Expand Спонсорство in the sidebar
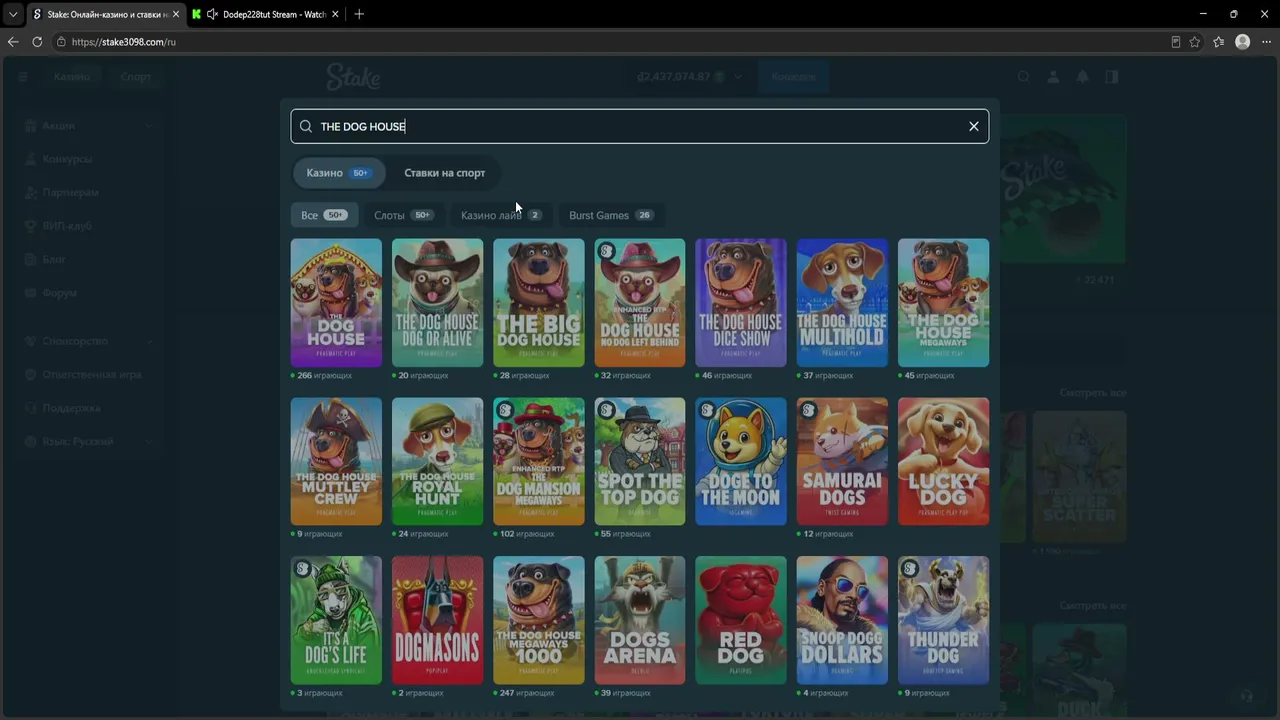This screenshot has height=720, width=1280. [90, 341]
